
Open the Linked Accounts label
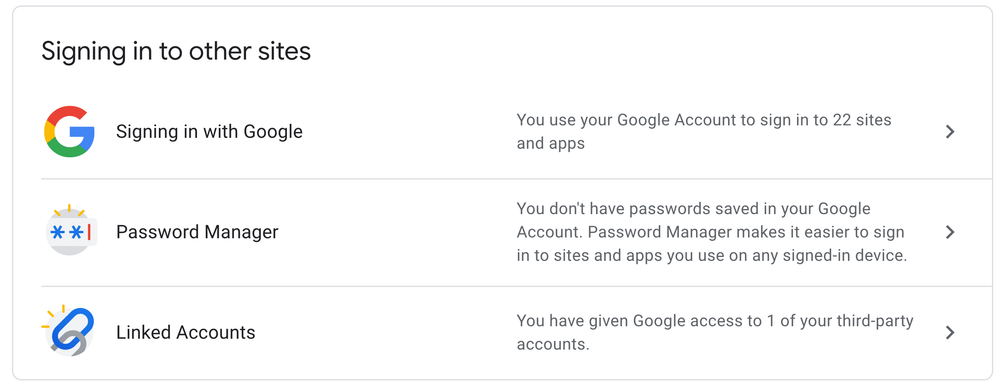tap(185, 332)
